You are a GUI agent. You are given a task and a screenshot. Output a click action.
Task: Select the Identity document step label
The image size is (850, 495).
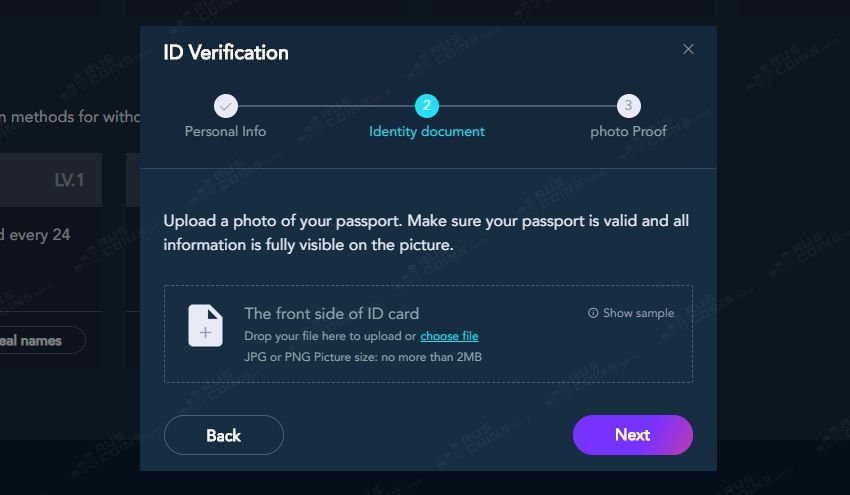427,131
